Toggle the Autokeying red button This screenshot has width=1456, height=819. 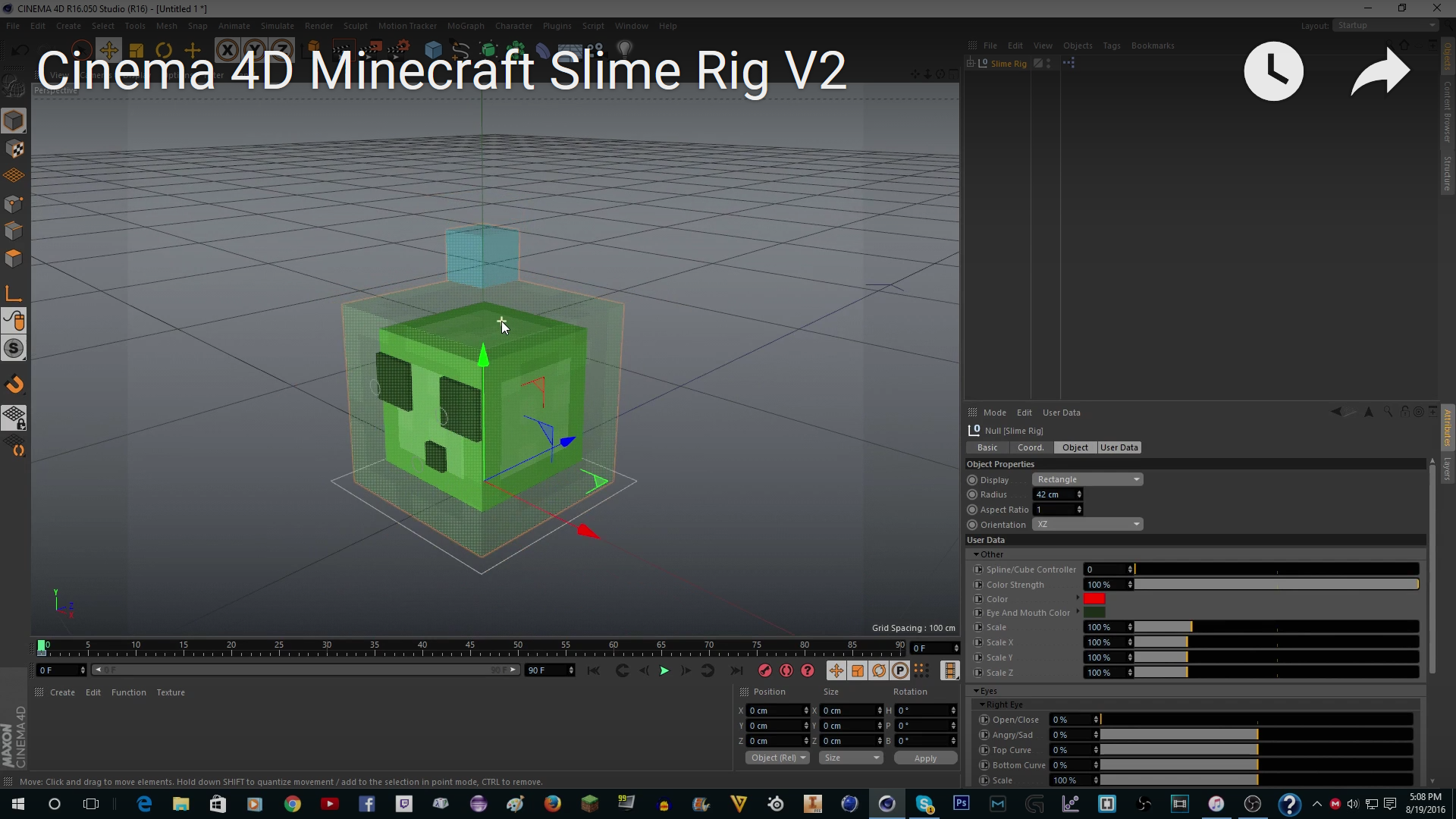[786, 670]
